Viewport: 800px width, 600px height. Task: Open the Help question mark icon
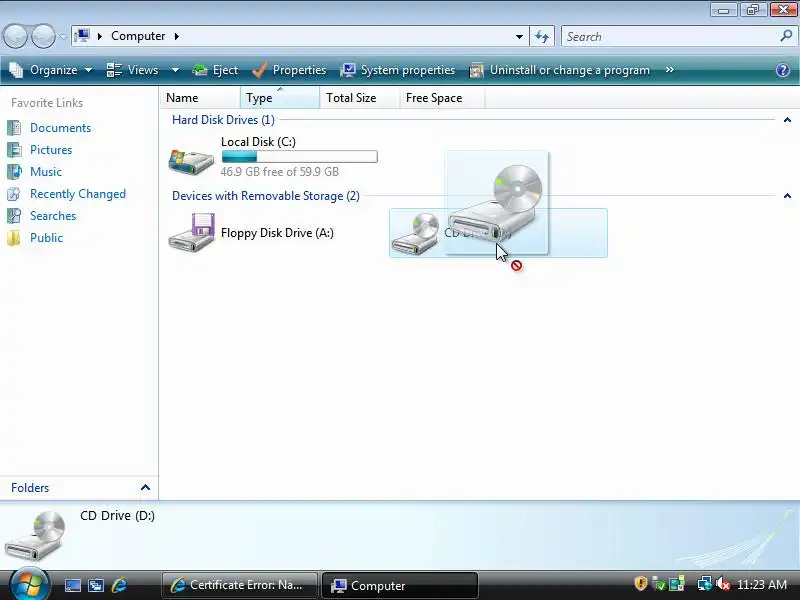click(783, 70)
